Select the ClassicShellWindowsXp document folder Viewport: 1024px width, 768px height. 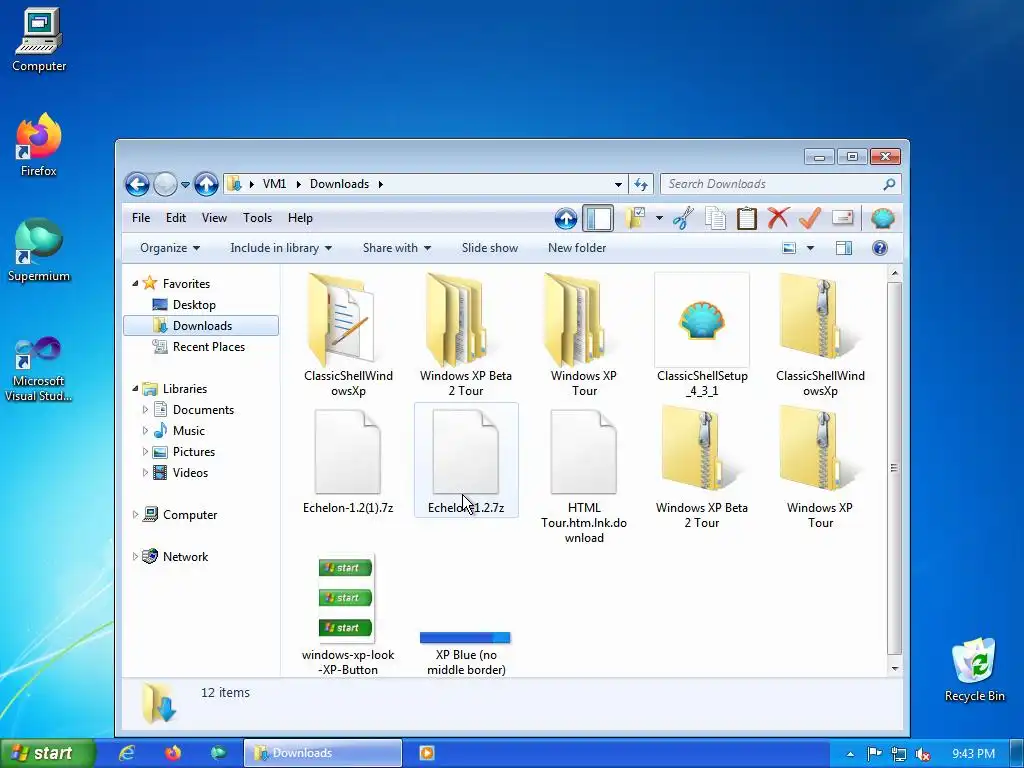348,336
